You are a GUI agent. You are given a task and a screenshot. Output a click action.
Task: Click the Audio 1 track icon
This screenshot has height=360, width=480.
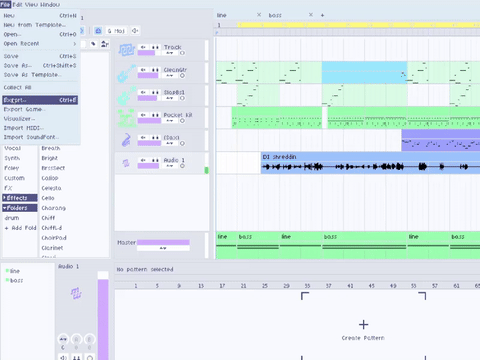(x=126, y=163)
